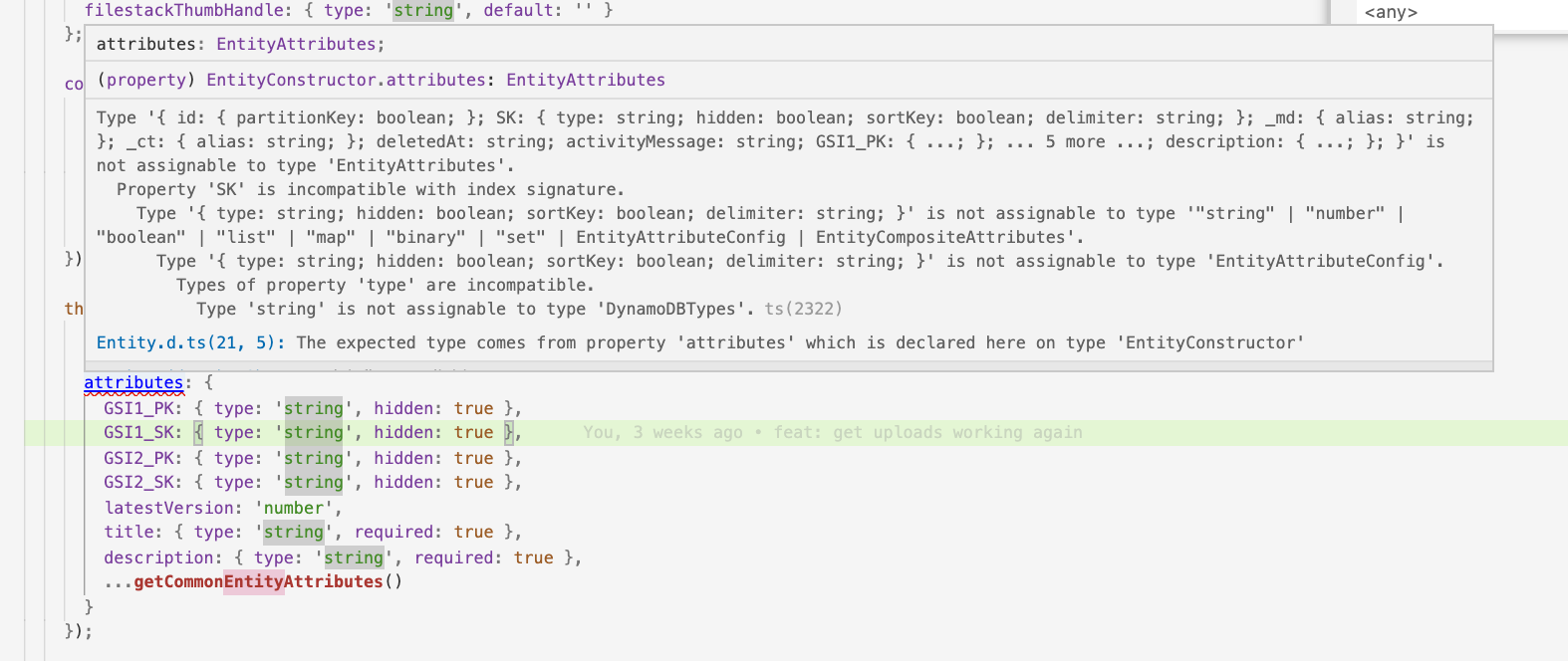The width and height of the screenshot is (1568, 661).
Task: Click the <any> text in the top-right panel
Action: point(1391,12)
